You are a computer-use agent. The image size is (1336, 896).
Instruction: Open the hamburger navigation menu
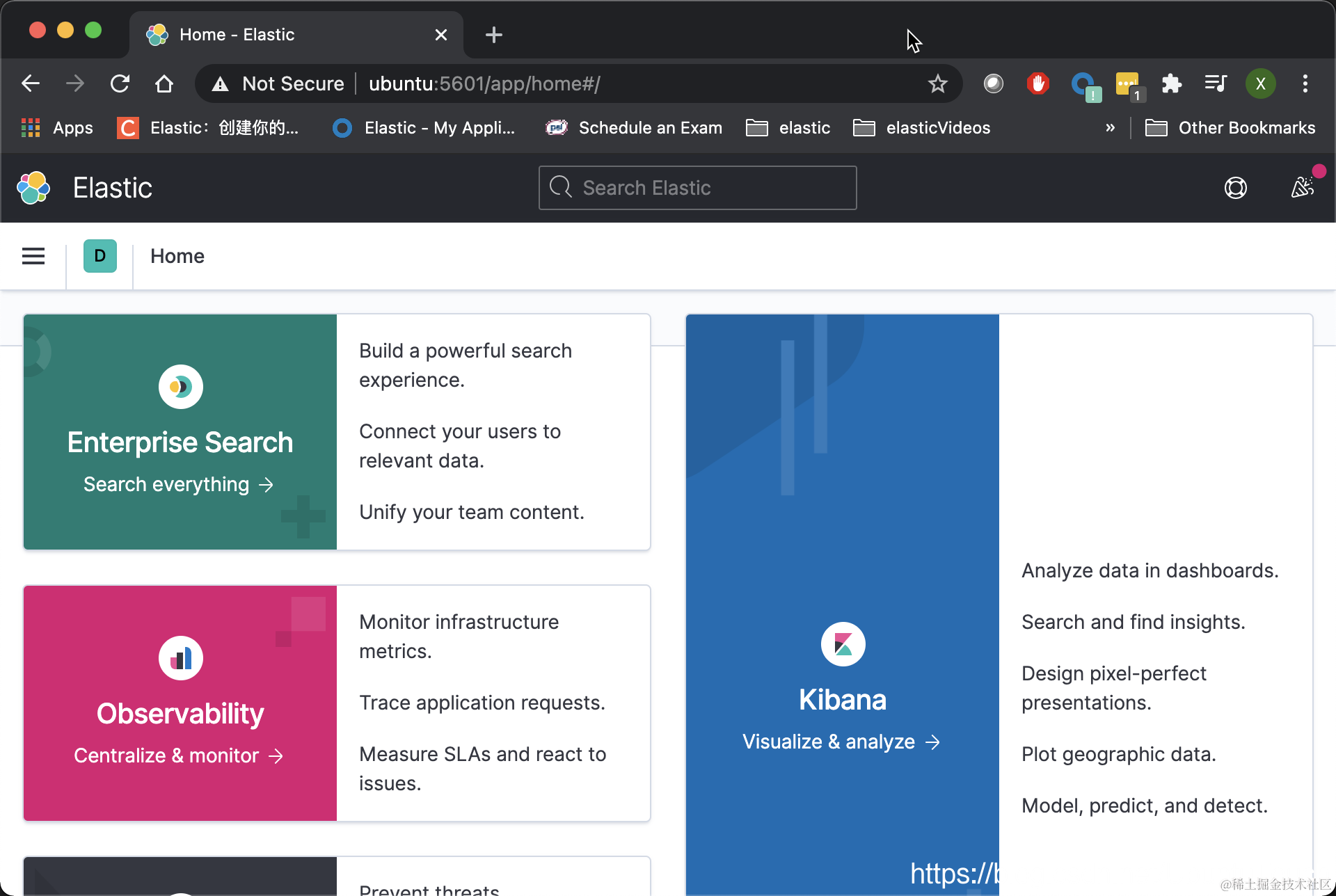point(33,256)
